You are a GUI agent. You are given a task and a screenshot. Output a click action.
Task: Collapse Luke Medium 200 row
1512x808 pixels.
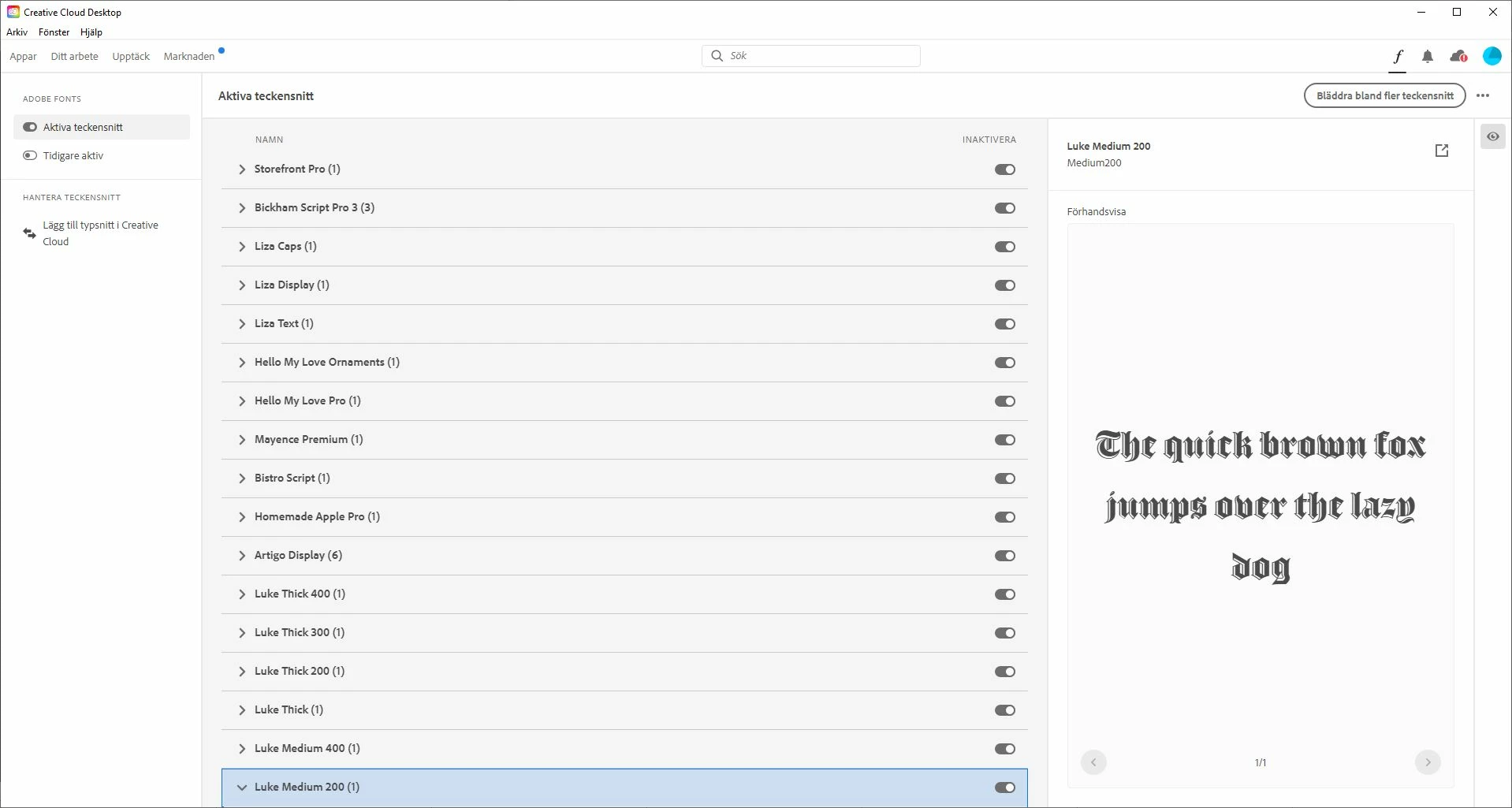pos(242,788)
